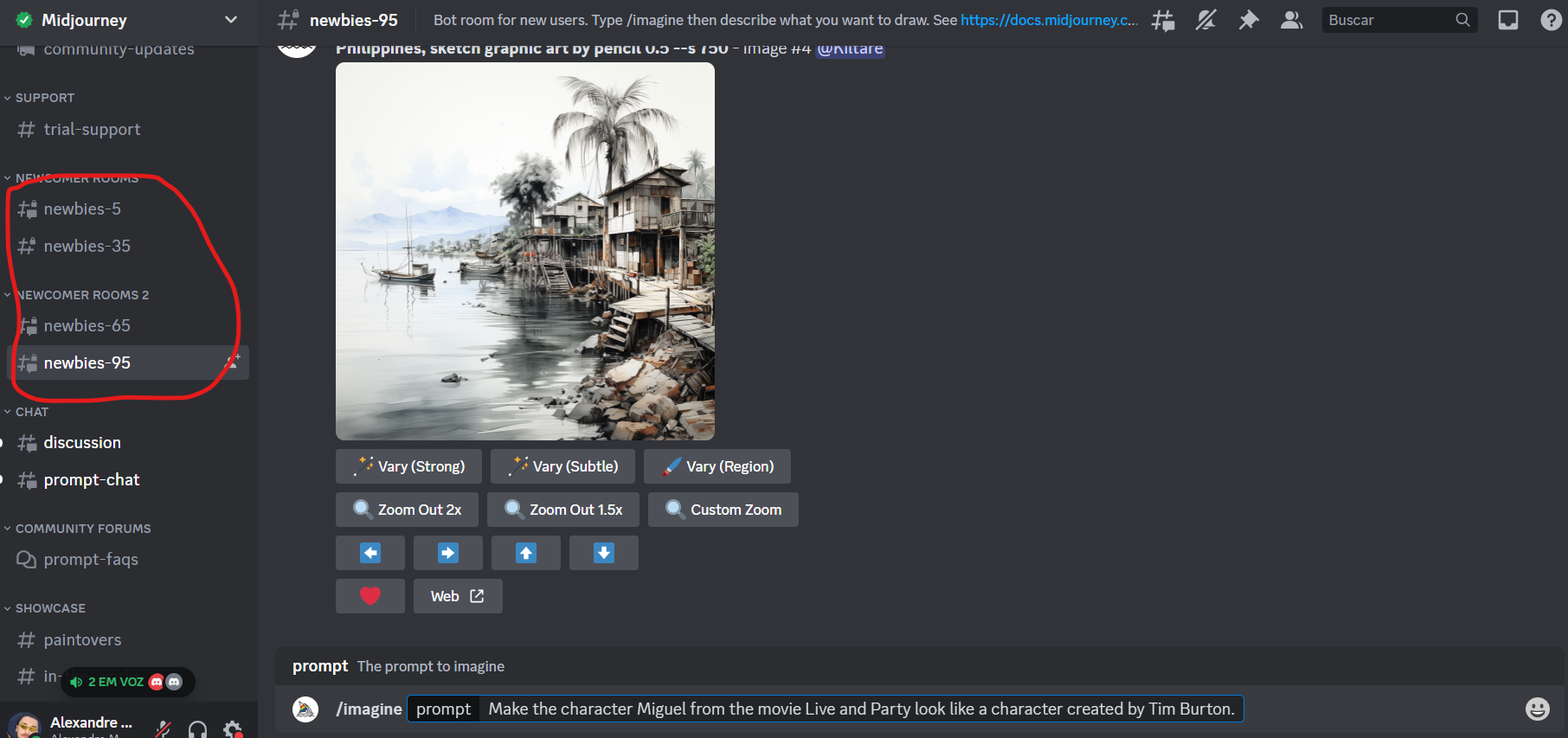Open the Midjourney server dropdown menu
This screenshot has width=1568, height=738.
click(x=230, y=20)
